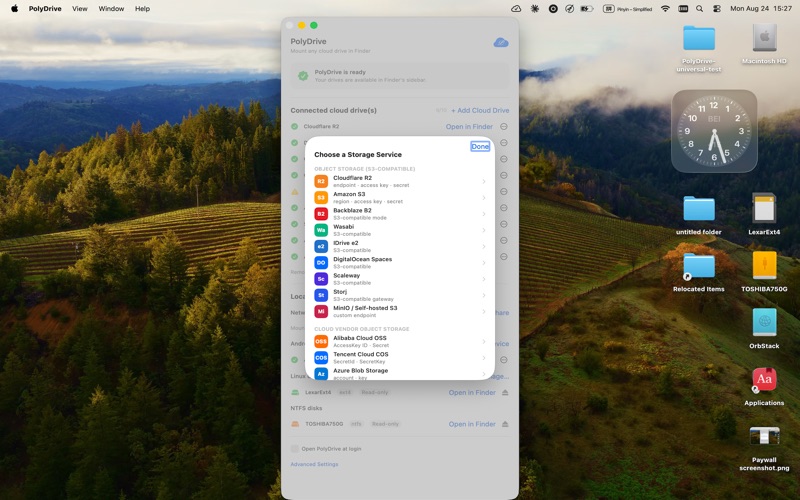The image size is (800, 500).
Task: Open Advanced Settings link
Action: click(x=314, y=464)
